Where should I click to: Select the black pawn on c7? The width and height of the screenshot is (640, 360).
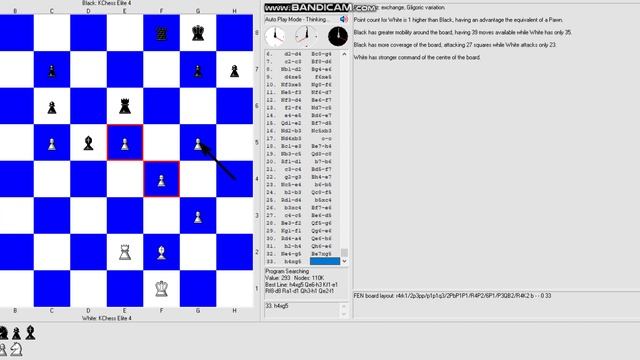click(52, 71)
